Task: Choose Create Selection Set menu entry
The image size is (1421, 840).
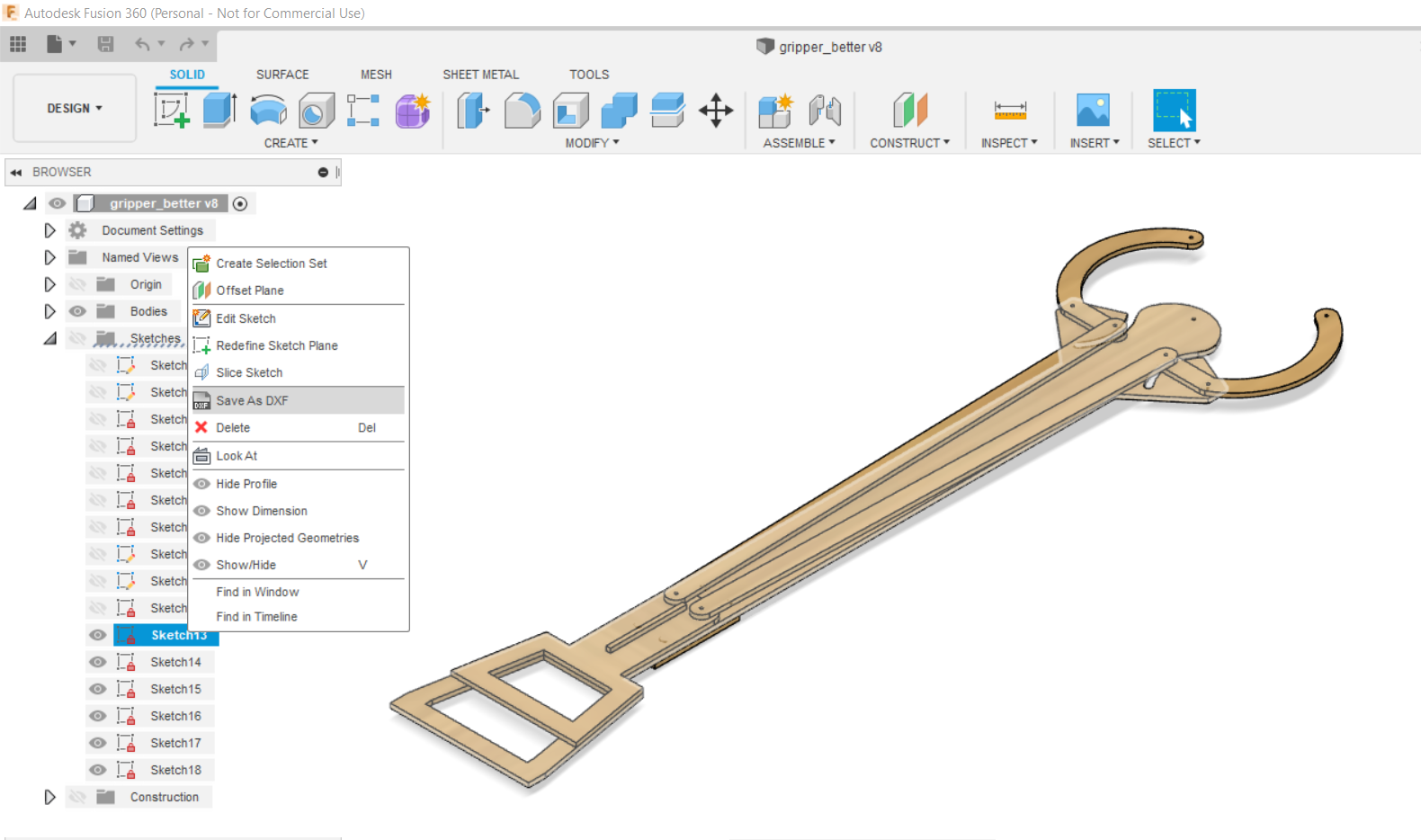Action: (x=299, y=264)
